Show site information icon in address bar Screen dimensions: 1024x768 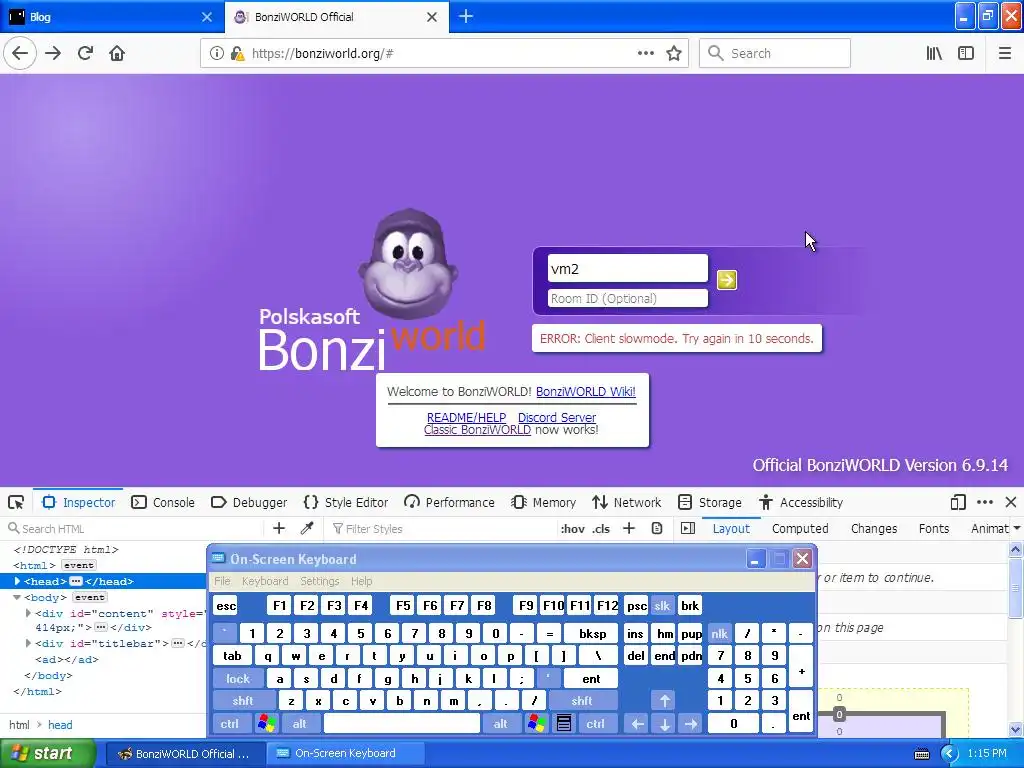pyautogui.click(x=216, y=53)
